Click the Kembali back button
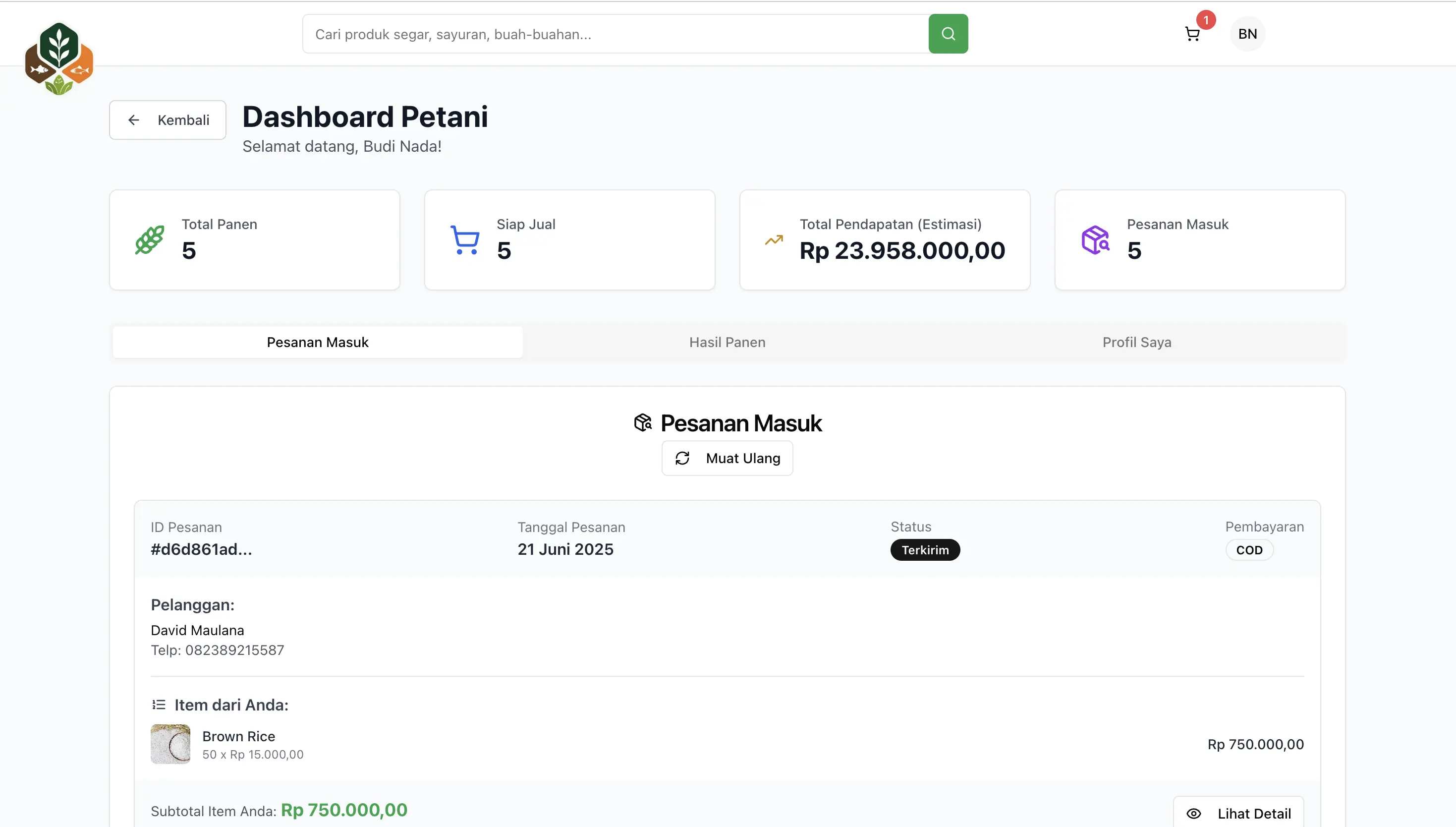 point(168,120)
